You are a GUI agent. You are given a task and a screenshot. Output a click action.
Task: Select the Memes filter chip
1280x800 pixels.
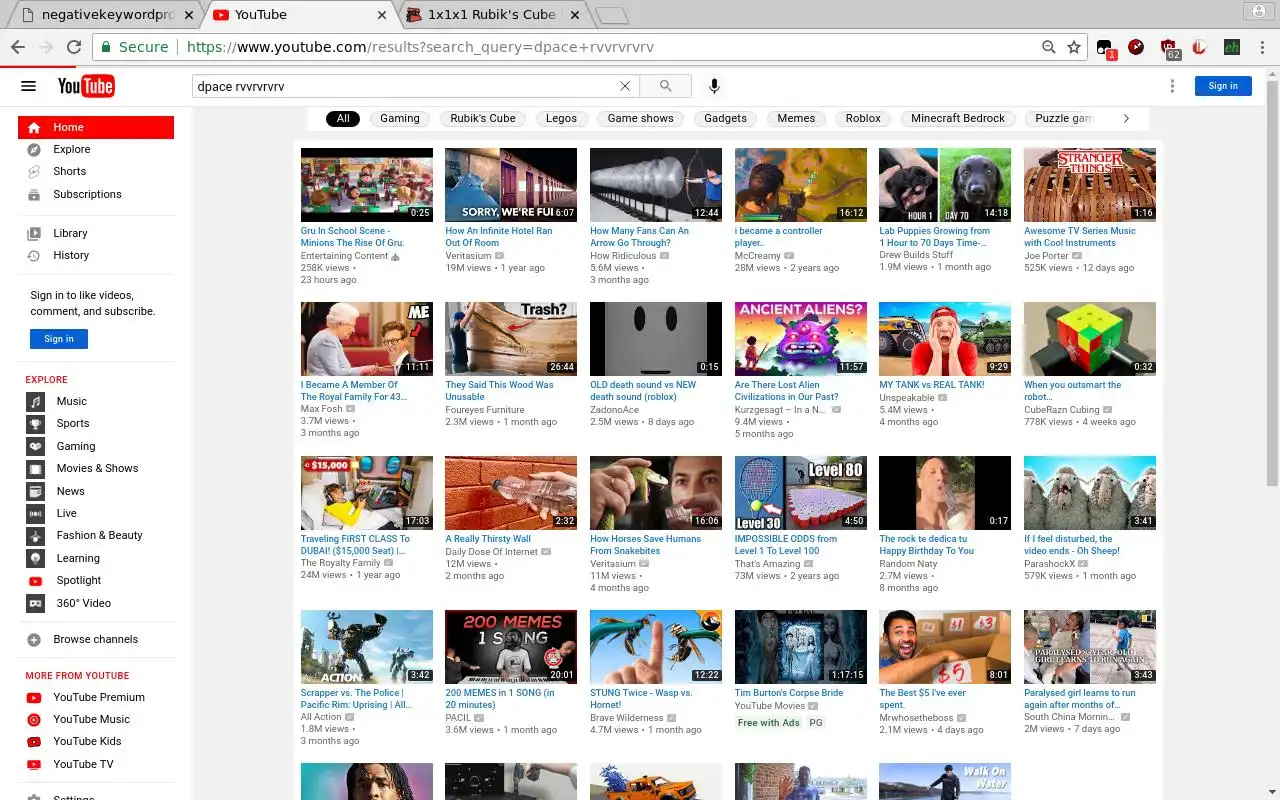click(796, 118)
